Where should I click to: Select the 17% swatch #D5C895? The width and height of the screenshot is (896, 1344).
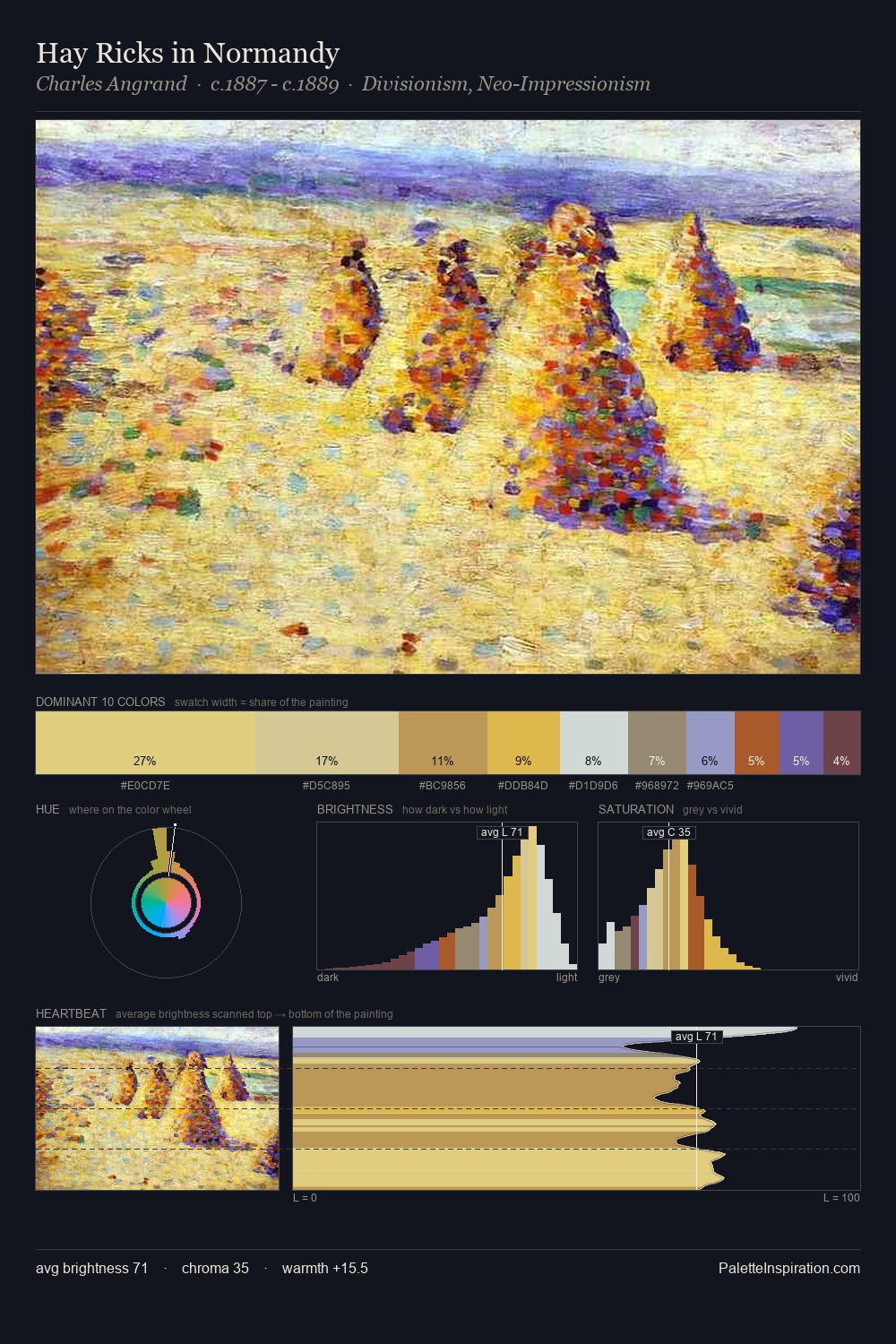327,743
